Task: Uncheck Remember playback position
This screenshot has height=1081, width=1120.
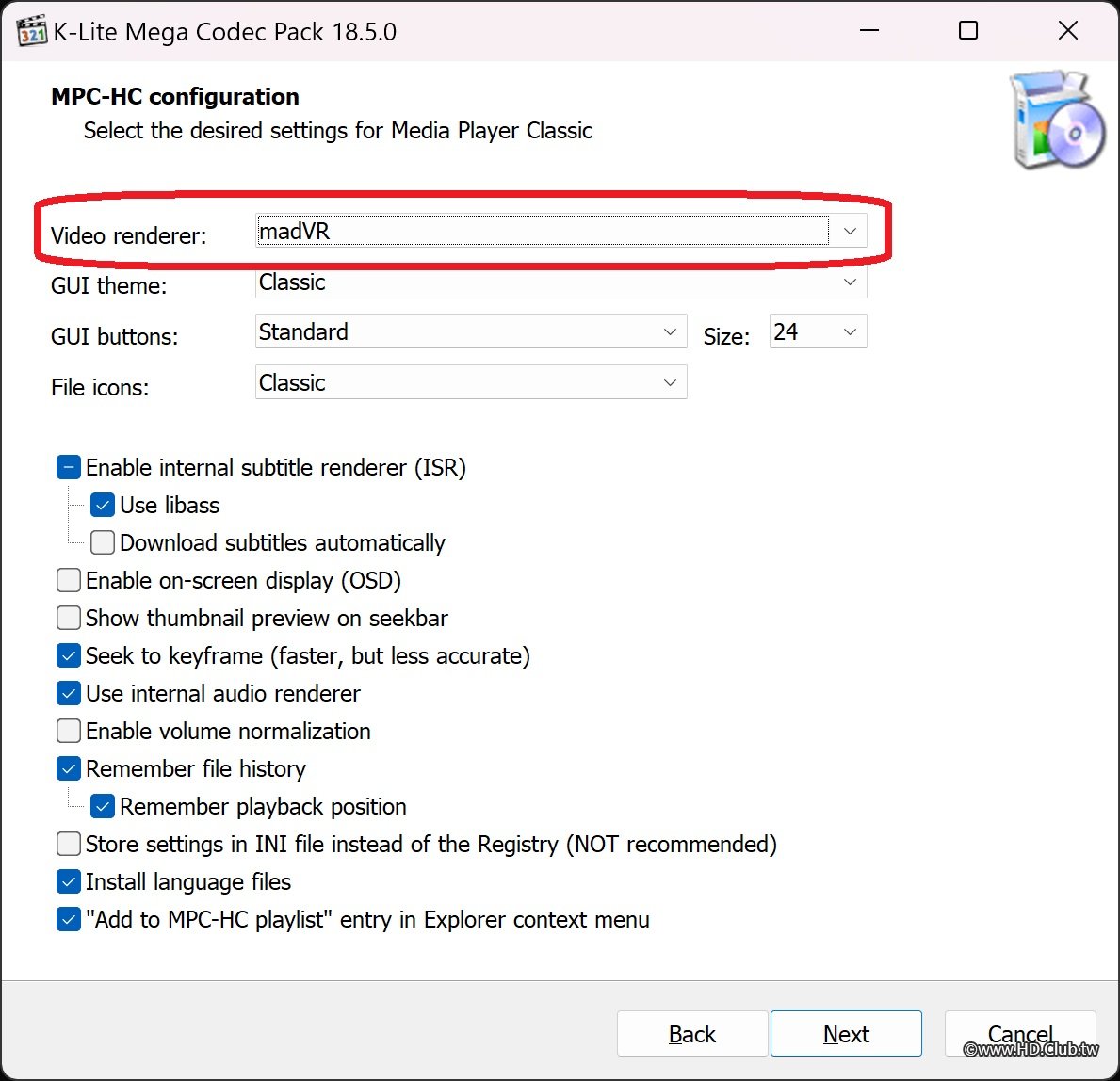Action: [x=103, y=807]
